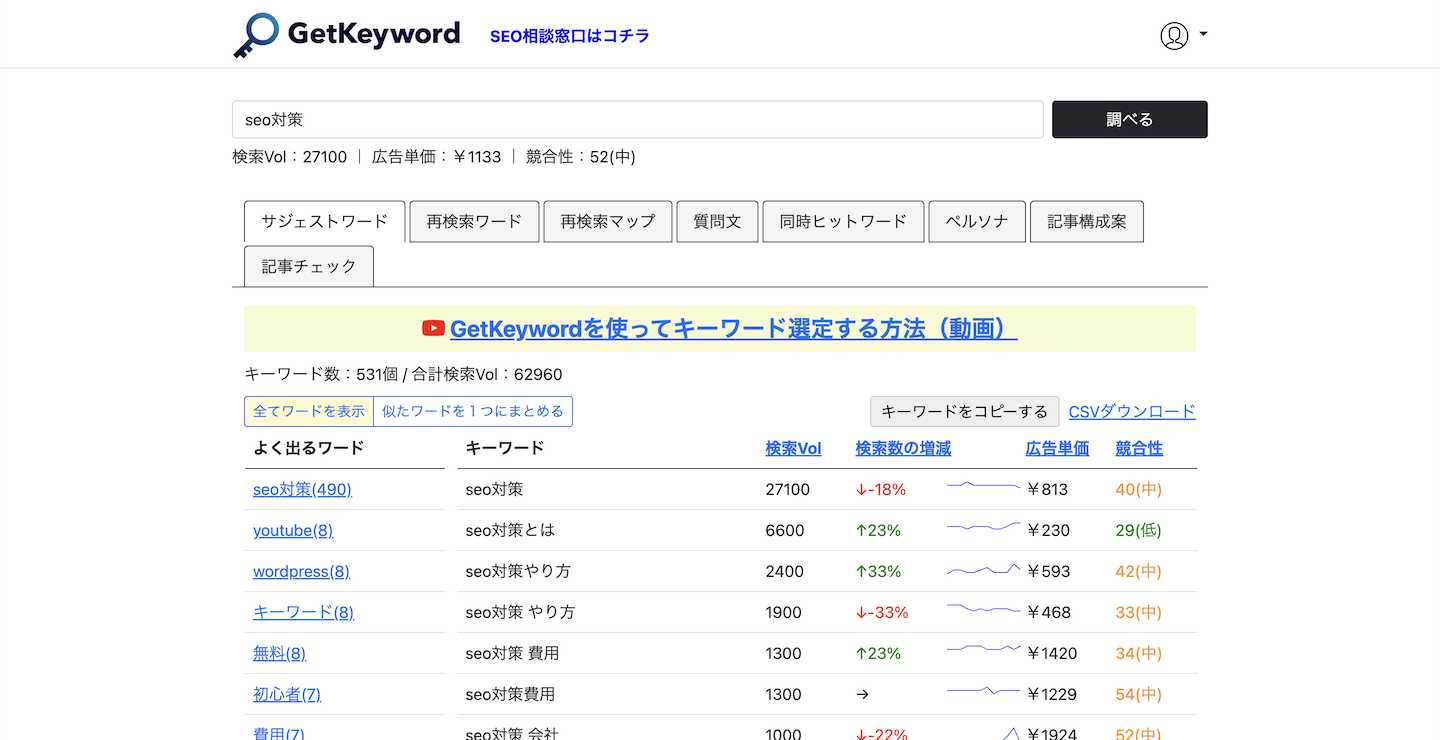Switch to the 質問文 tab

click(717, 221)
